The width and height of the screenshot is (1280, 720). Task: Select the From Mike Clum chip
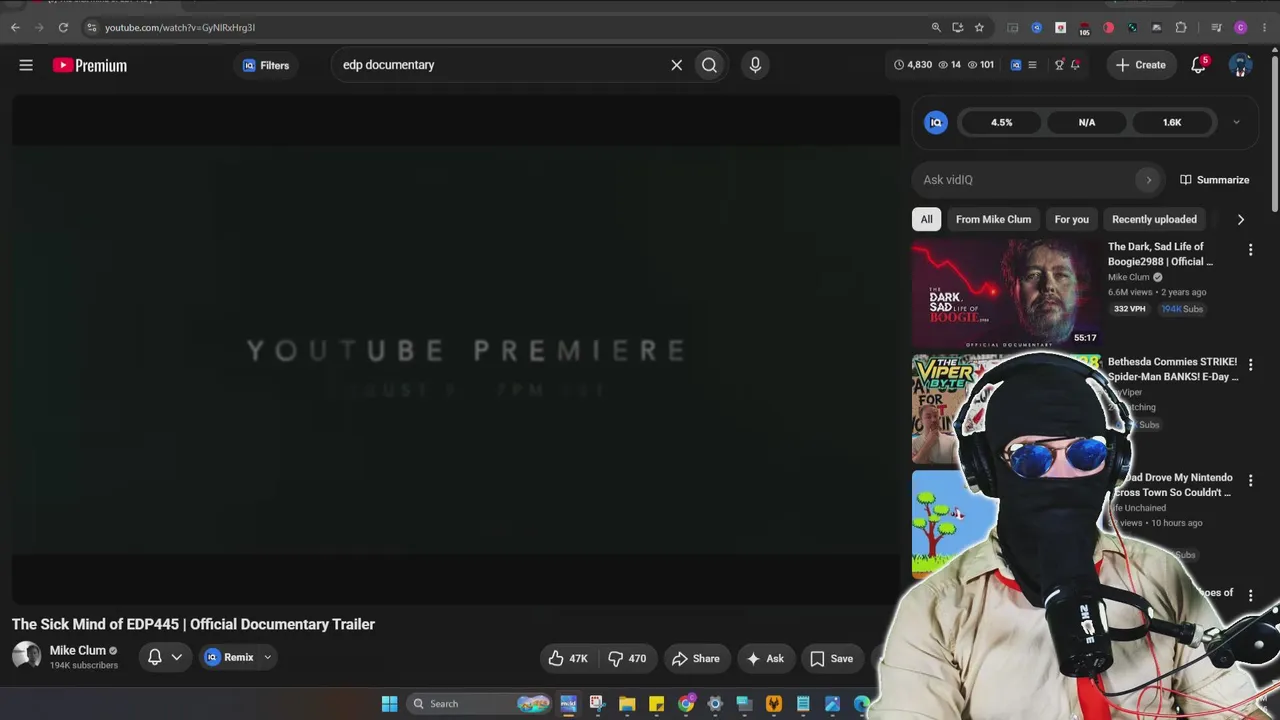(993, 219)
